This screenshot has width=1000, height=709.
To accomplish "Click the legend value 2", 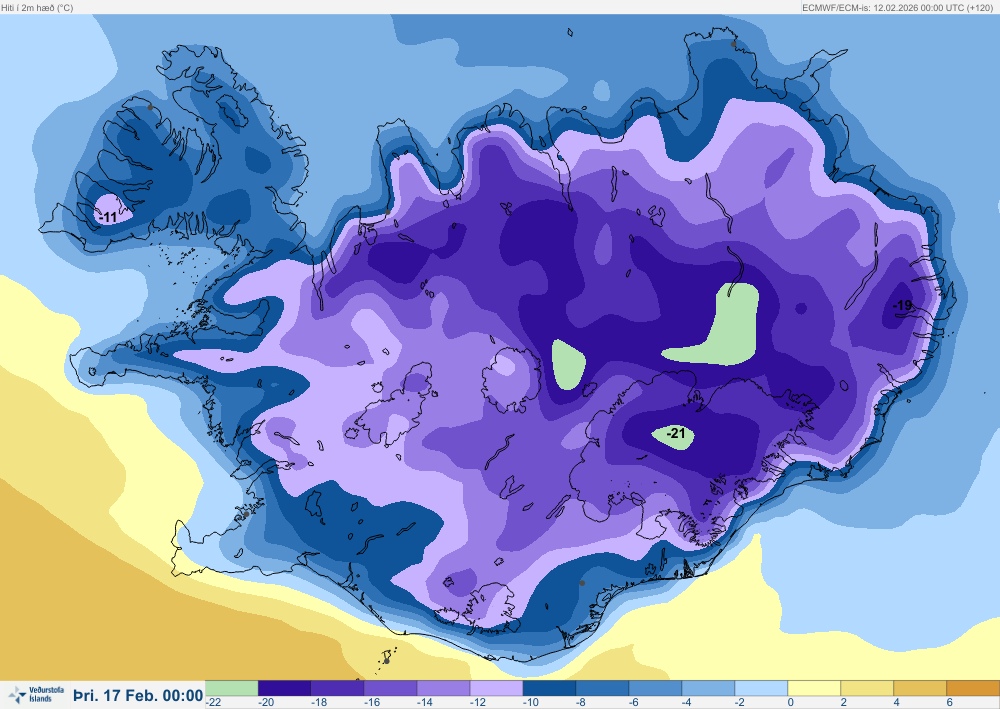I will pyautogui.click(x=844, y=702).
